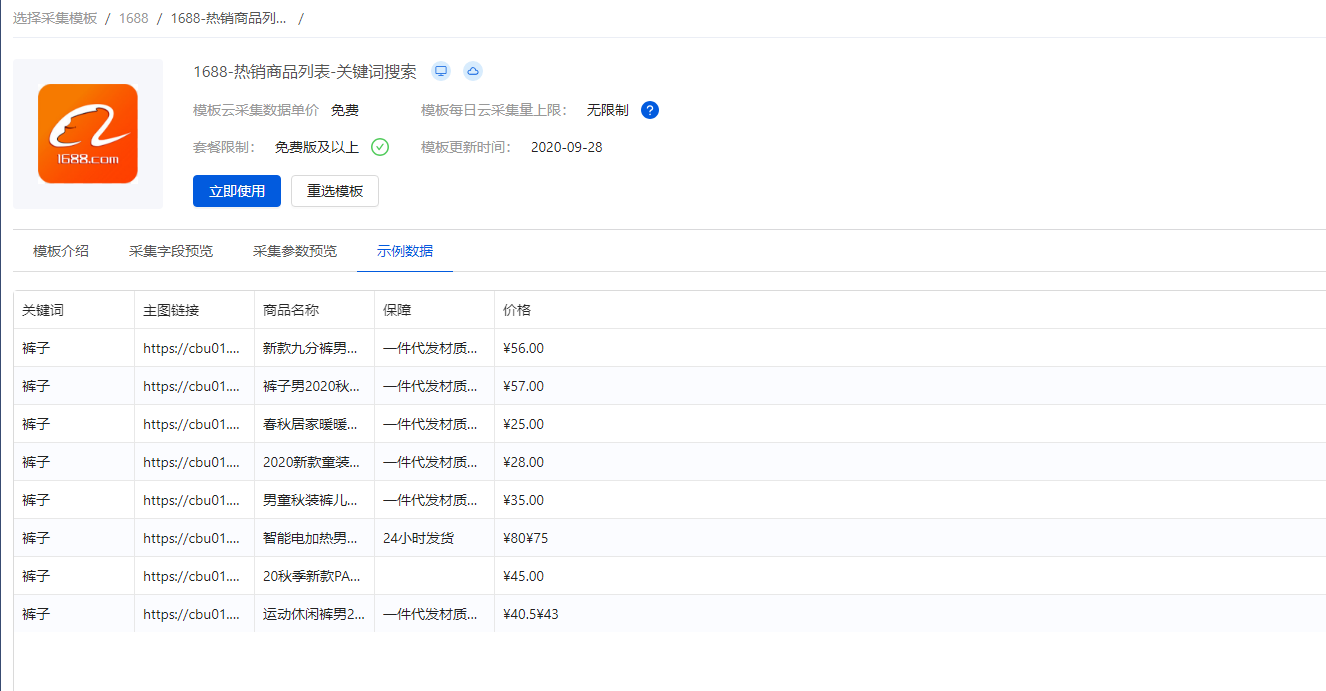The width and height of the screenshot is (1326, 691).
Task: Click the 1688.com template logo
Action: tap(88, 134)
